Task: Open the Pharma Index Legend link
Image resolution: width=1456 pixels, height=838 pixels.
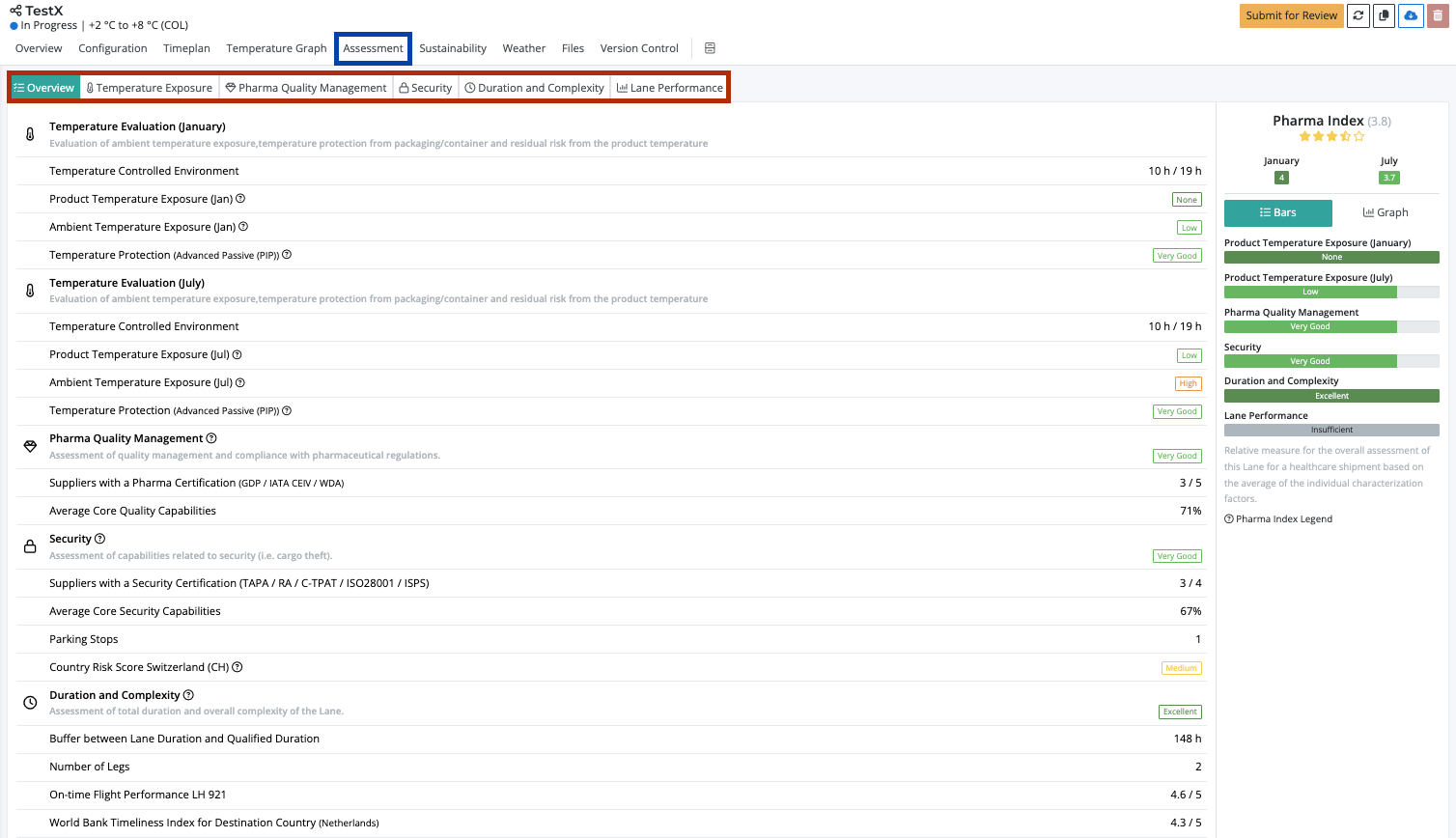Action: tap(1278, 519)
